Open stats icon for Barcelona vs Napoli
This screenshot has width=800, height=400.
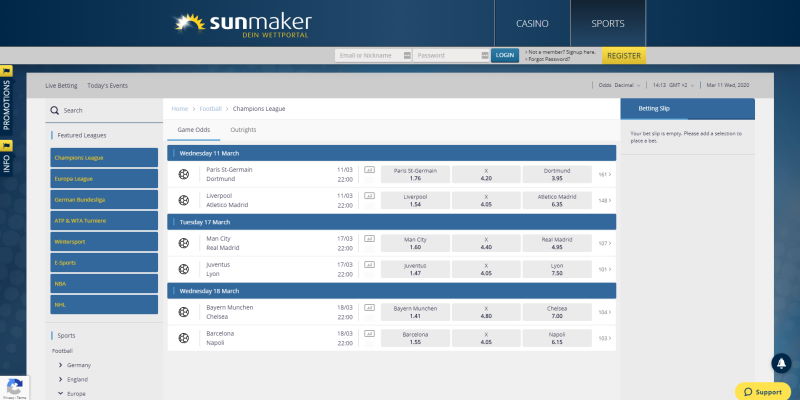click(x=369, y=334)
